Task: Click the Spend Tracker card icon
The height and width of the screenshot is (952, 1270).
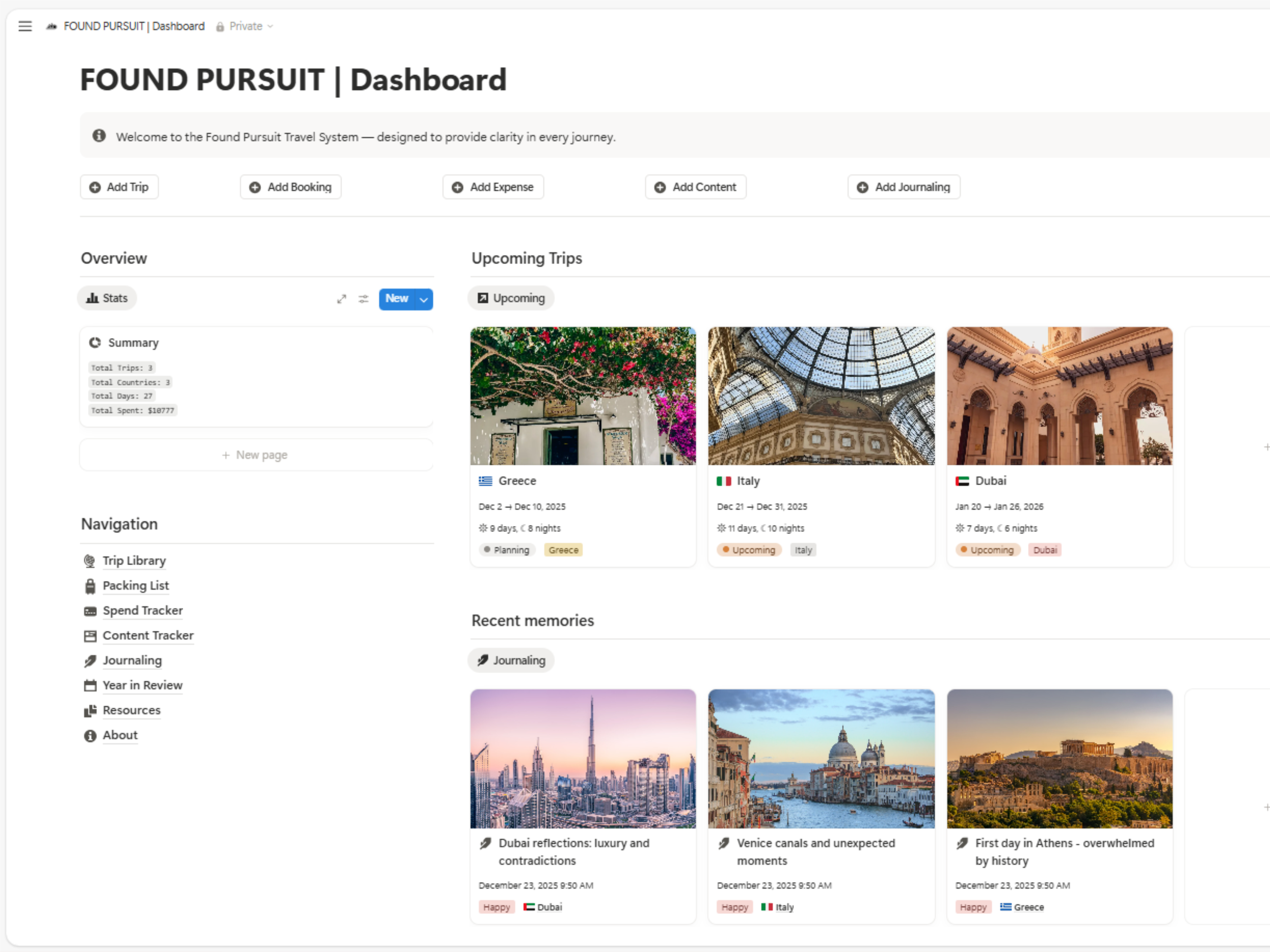Action: (90, 611)
